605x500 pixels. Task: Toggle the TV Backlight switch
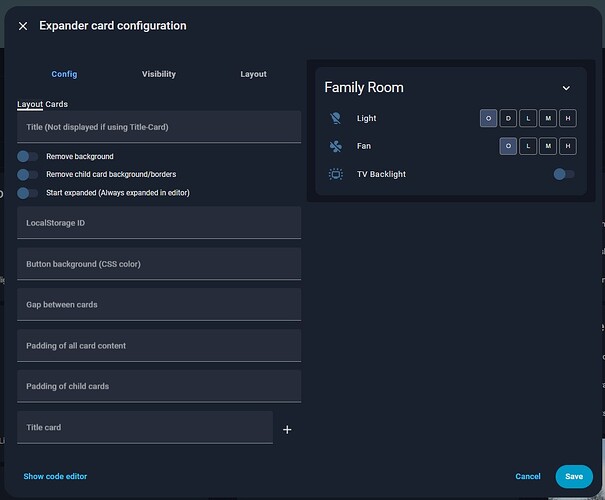click(564, 174)
